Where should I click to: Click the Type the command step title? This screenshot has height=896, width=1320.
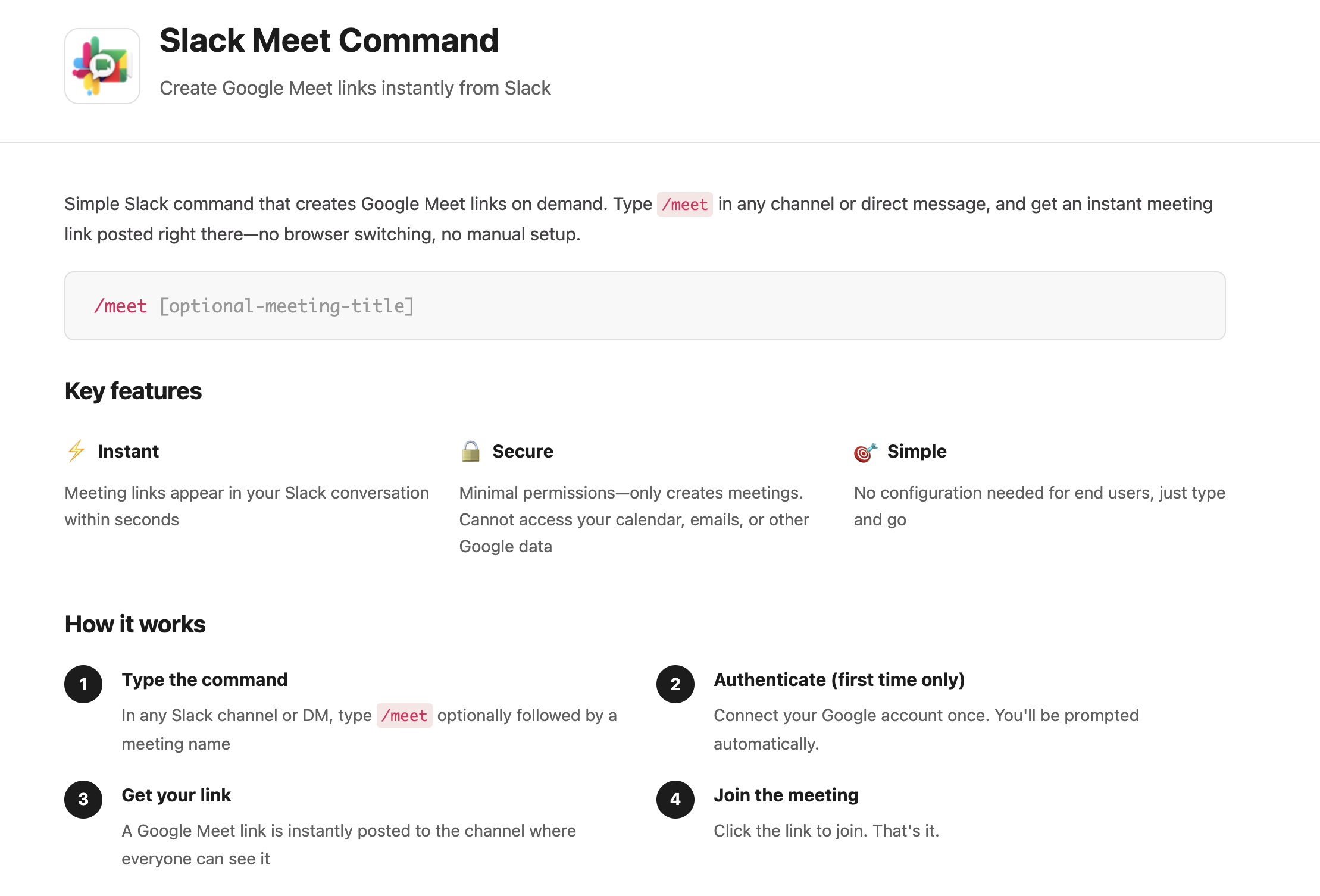(204, 679)
